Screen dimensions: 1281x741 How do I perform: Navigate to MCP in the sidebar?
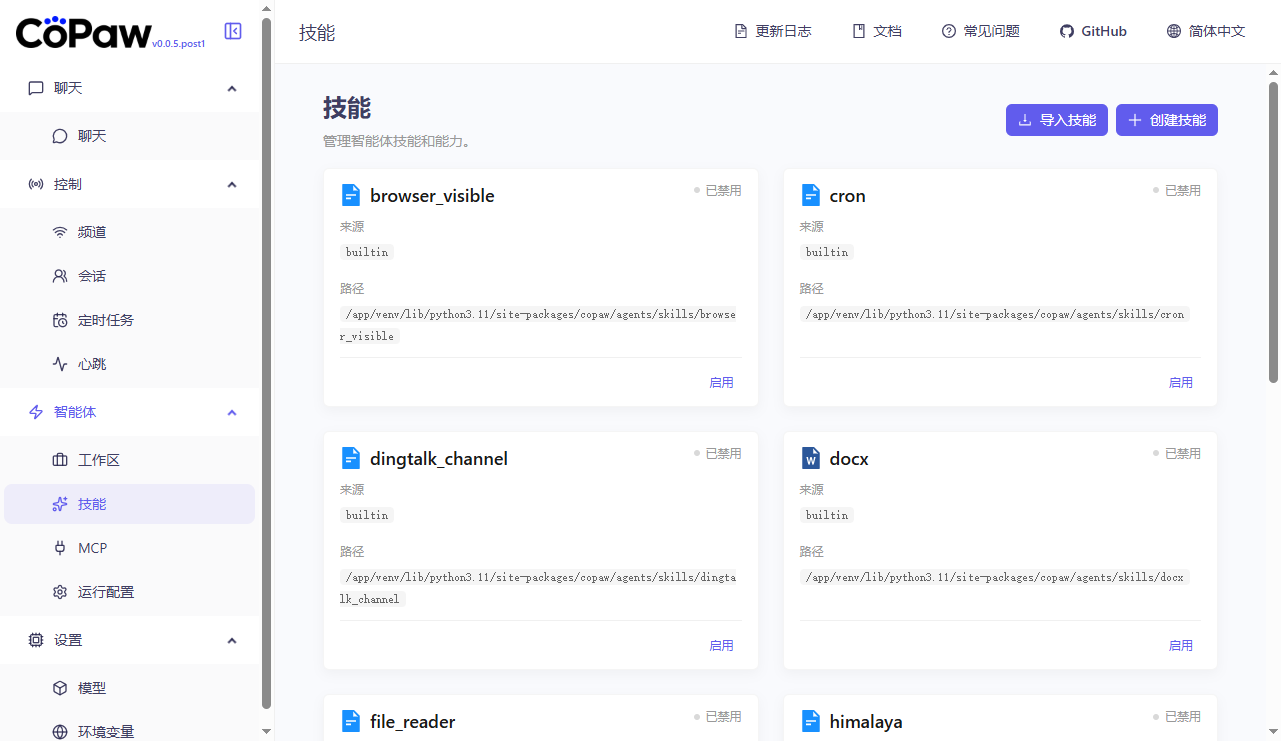(x=92, y=548)
